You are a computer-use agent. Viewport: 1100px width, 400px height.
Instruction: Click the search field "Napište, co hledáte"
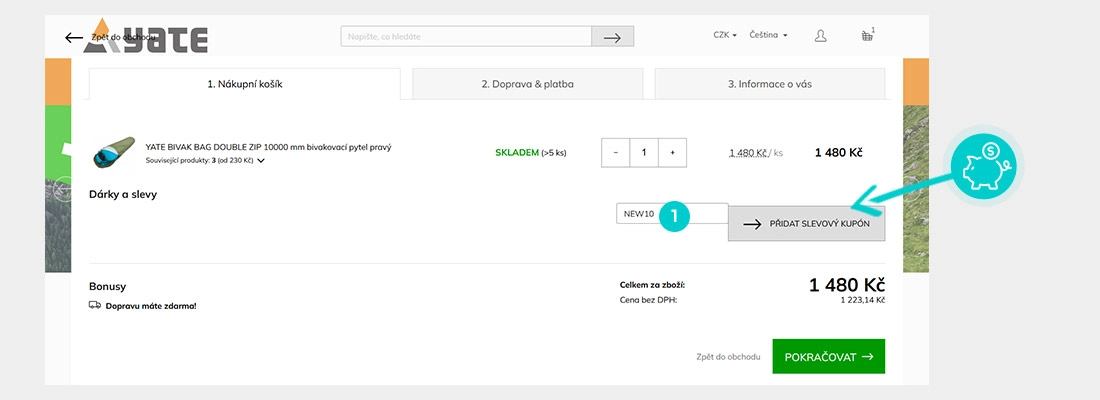click(x=466, y=36)
